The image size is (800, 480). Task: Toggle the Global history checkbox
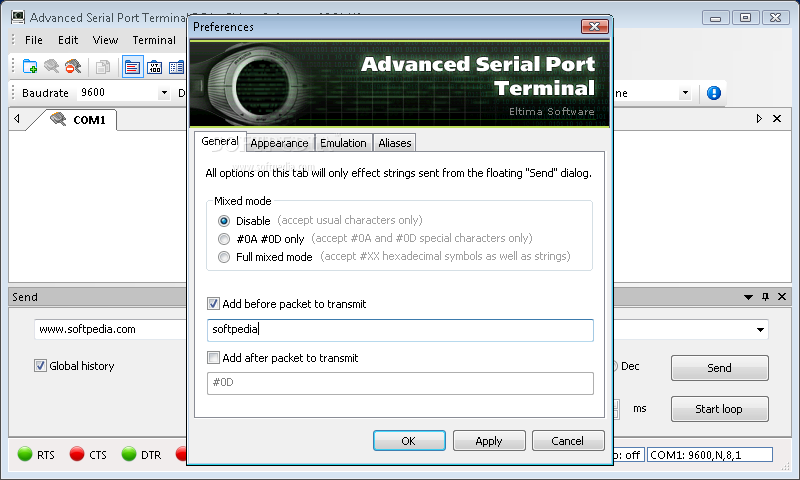pyautogui.click(x=40, y=366)
